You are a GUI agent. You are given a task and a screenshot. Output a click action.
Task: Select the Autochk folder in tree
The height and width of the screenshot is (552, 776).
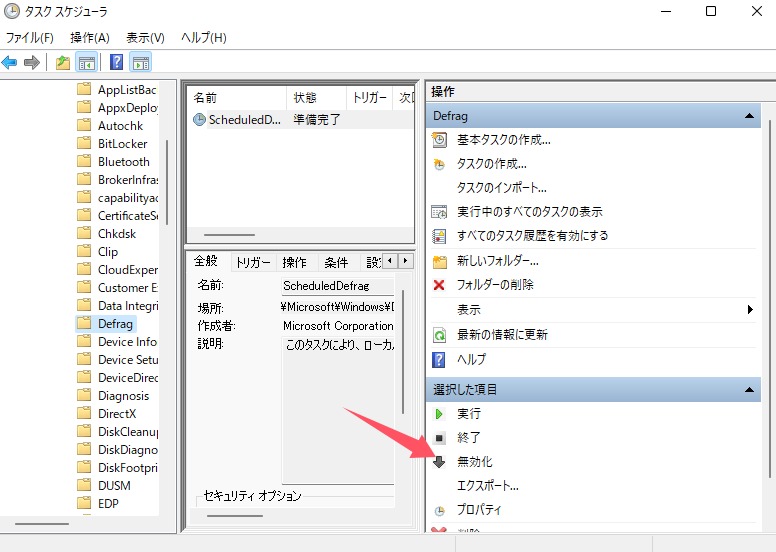[x=120, y=126]
